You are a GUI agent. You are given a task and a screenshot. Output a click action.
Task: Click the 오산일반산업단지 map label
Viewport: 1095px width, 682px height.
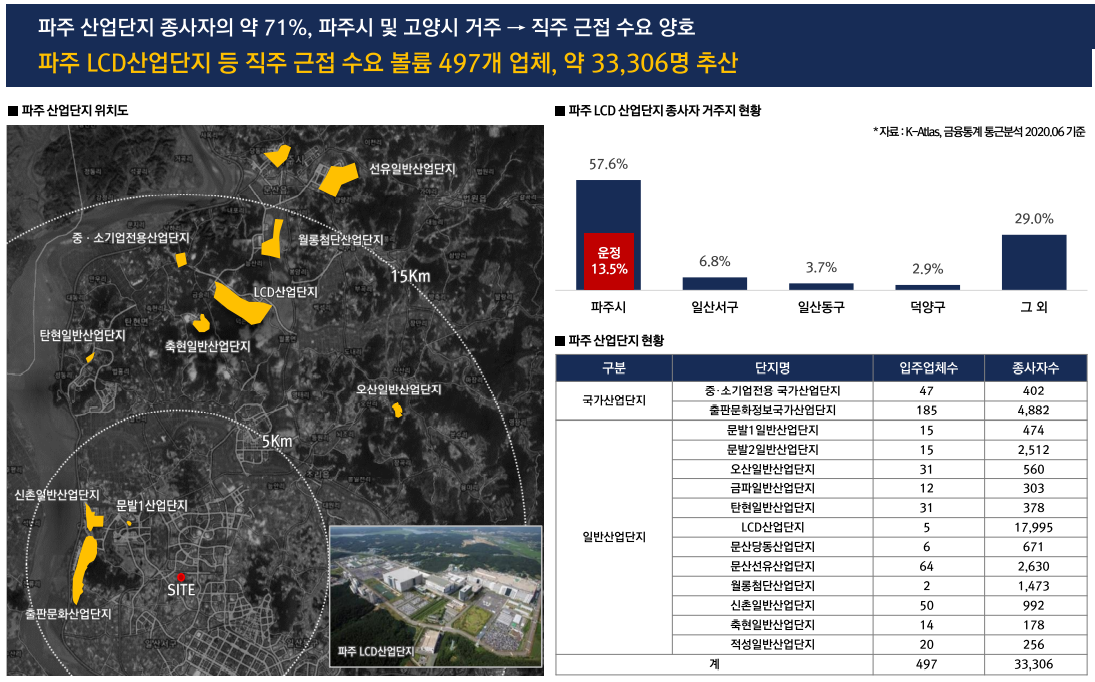[x=399, y=390]
